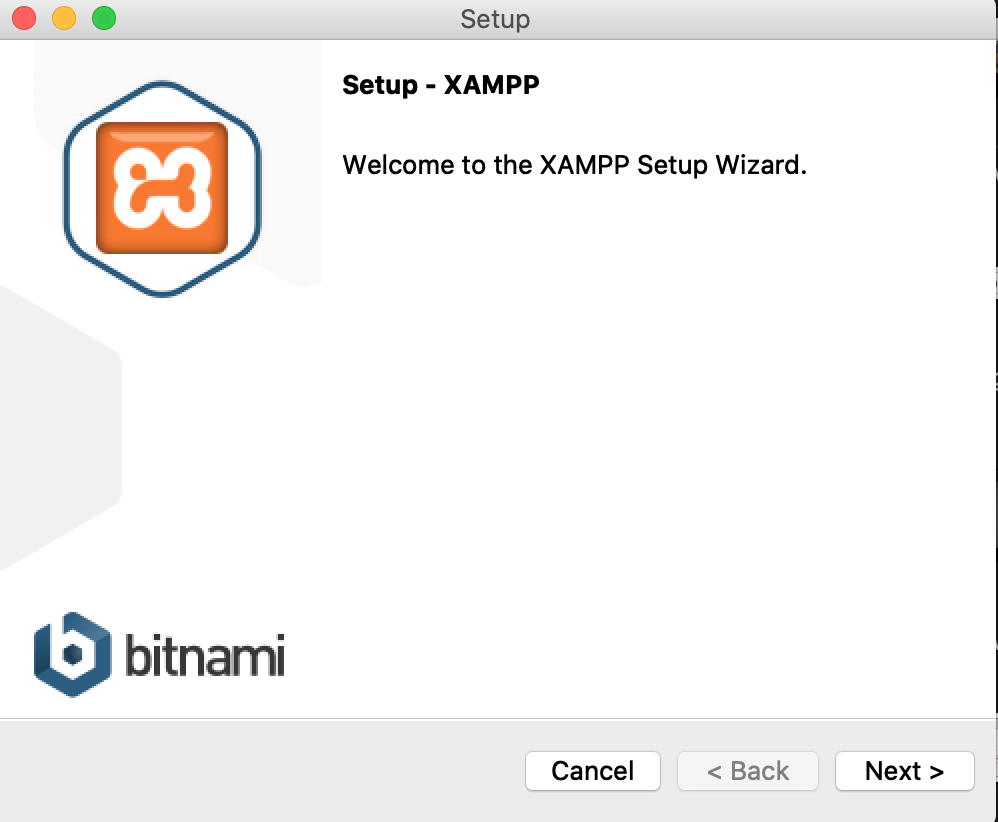The width and height of the screenshot is (998, 822).
Task: Proceed with the Next > button
Action: click(x=904, y=771)
